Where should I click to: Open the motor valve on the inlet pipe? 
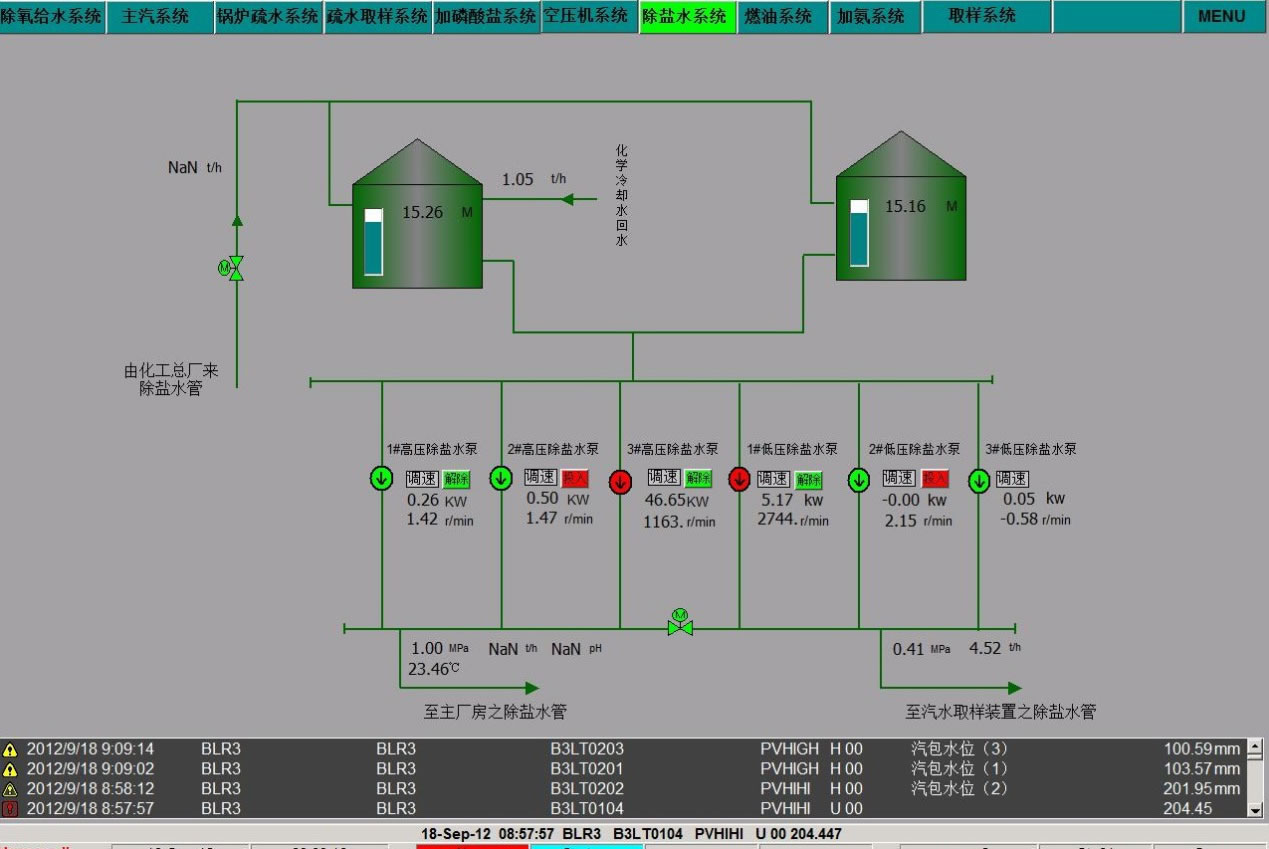[234, 268]
